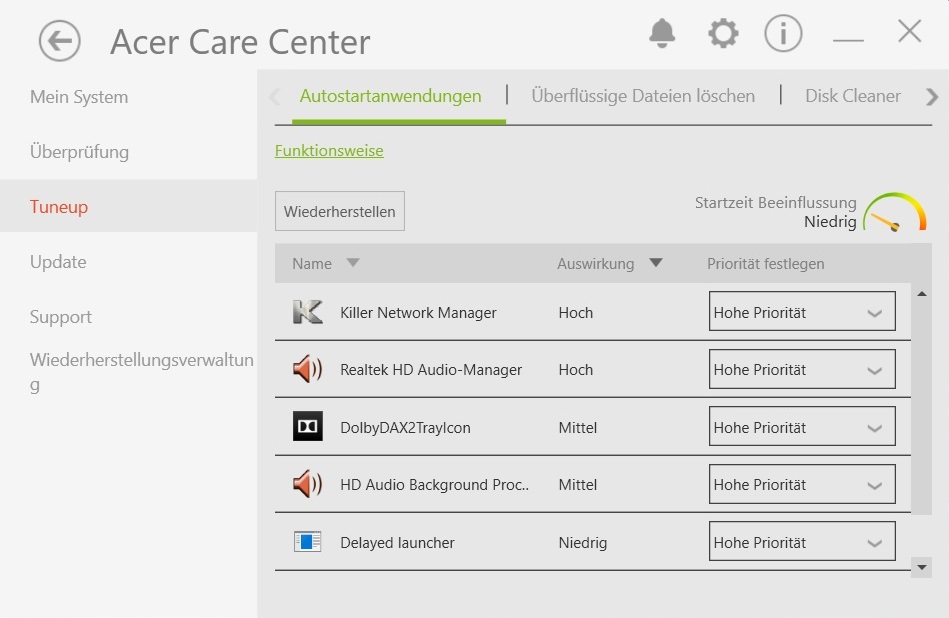Open the Disk Cleaner tab

853,96
